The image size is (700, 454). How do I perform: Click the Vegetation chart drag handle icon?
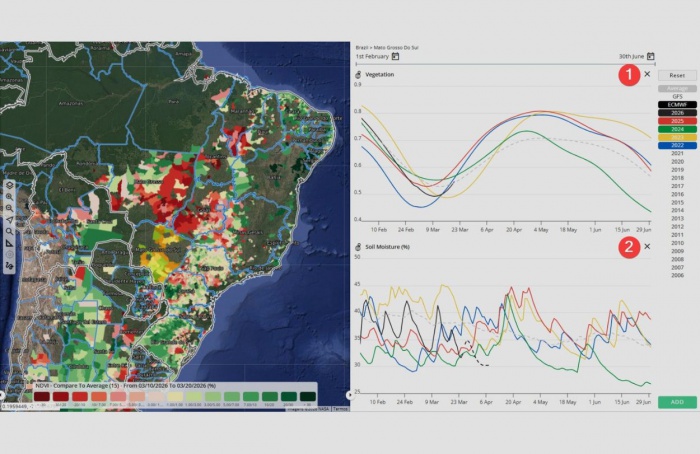359,75
